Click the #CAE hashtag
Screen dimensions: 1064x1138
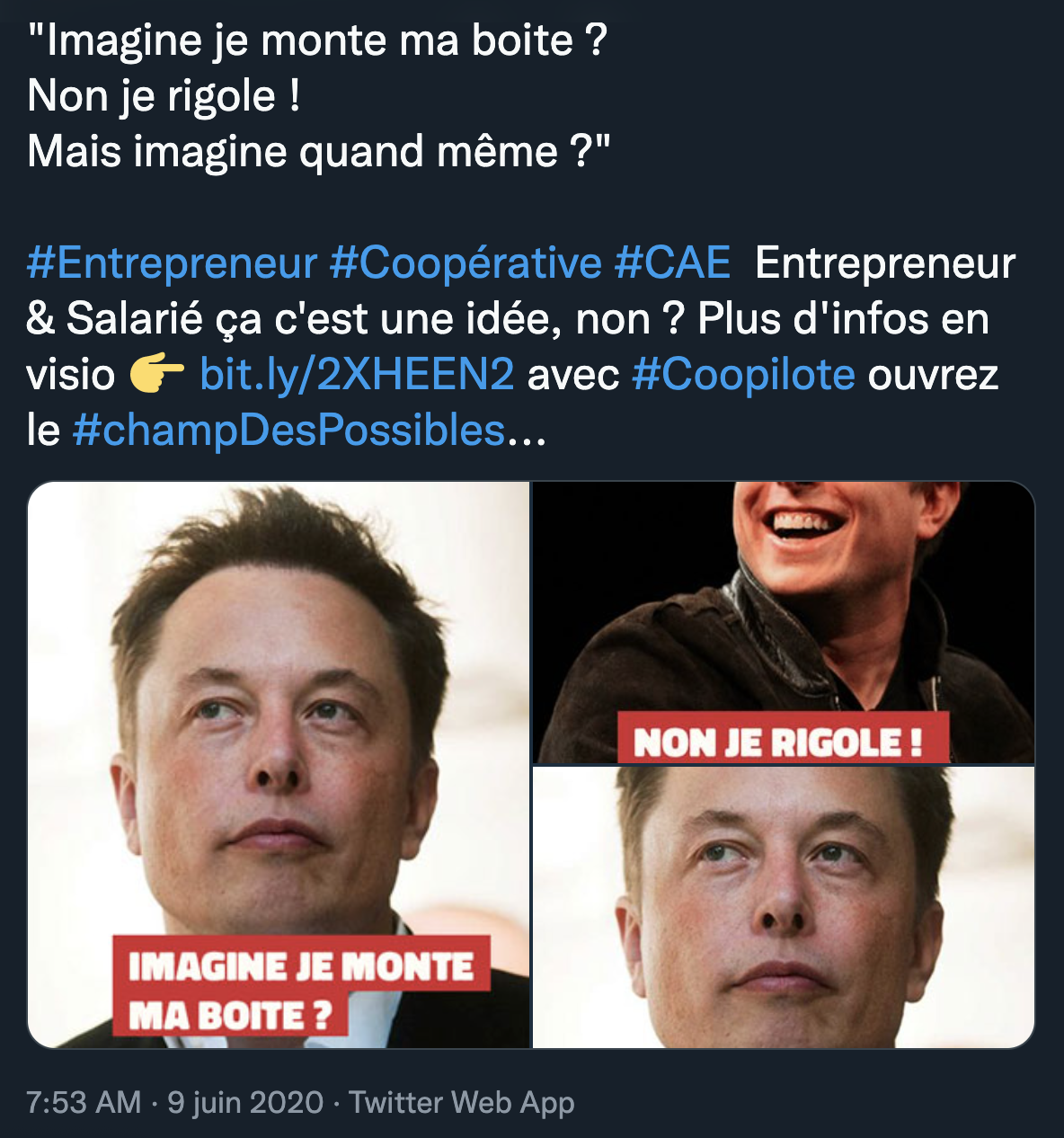coord(672,263)
